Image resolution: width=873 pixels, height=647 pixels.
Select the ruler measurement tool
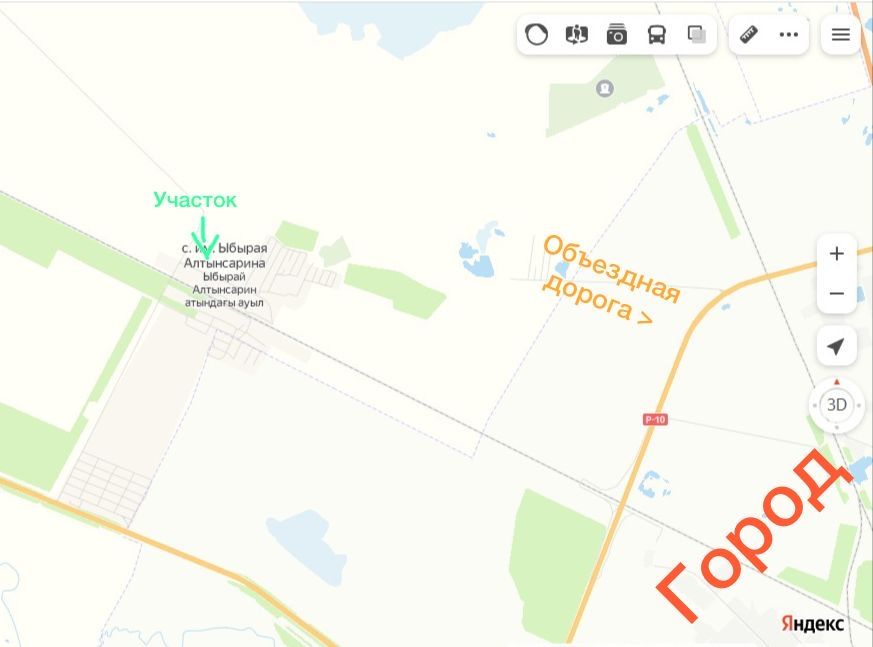click(749, 35)
